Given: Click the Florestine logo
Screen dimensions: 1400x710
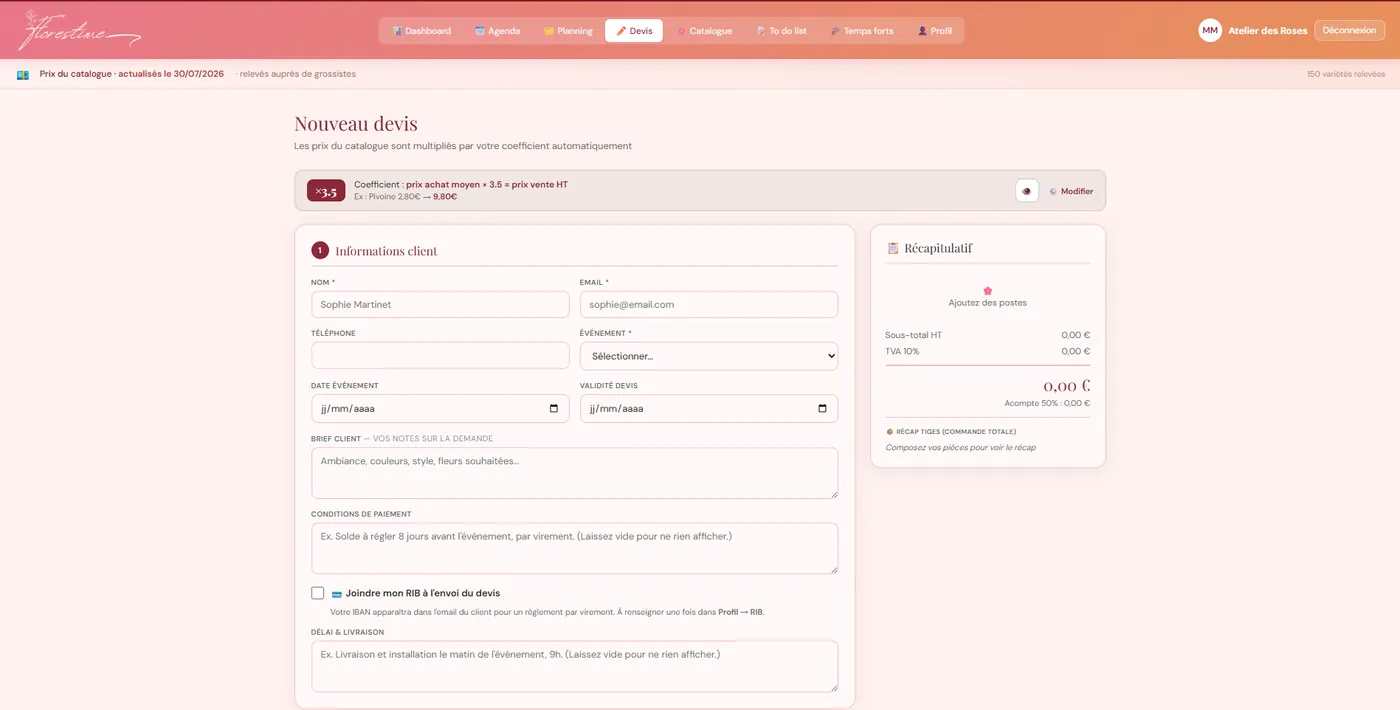Looking at the screenshot, I should [x=79, y=30].
